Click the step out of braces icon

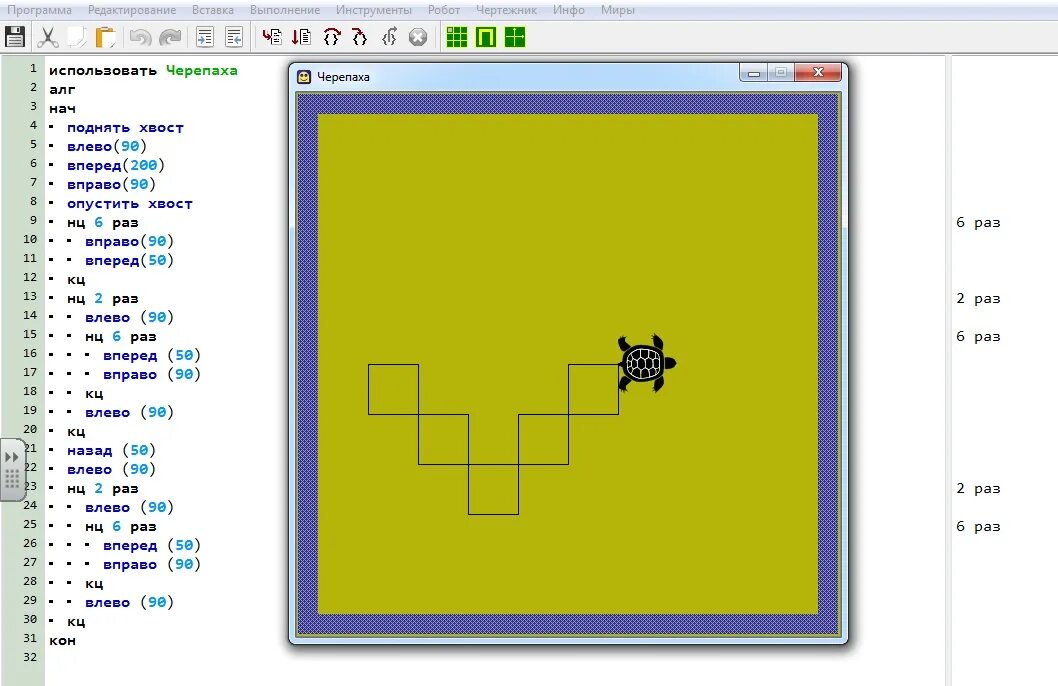[x=389, y=36]
